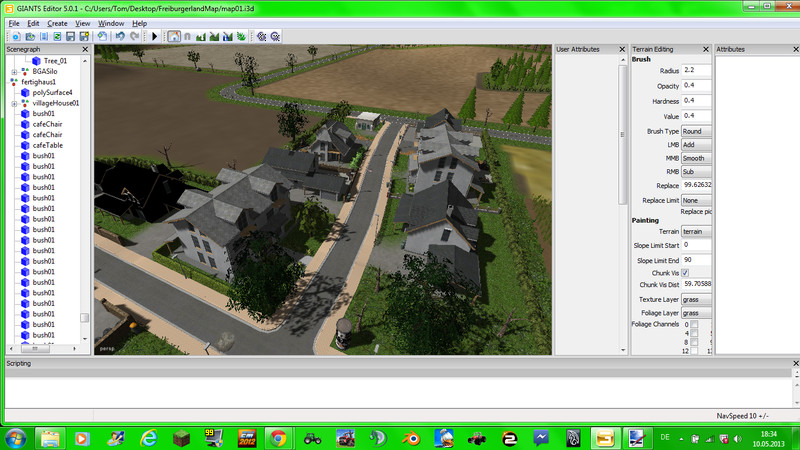Click the Redo arrow icon
The height and width of the screenshot is (450, 800).
pos(135,36)
